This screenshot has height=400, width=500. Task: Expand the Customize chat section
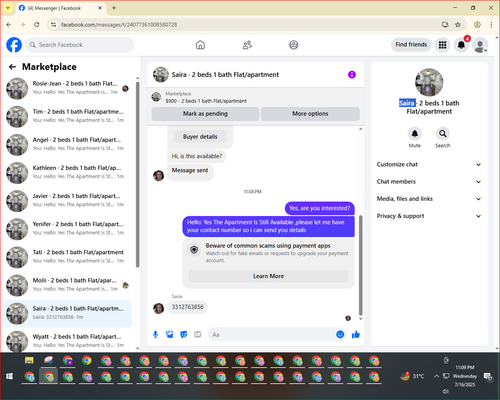point(429,164)
